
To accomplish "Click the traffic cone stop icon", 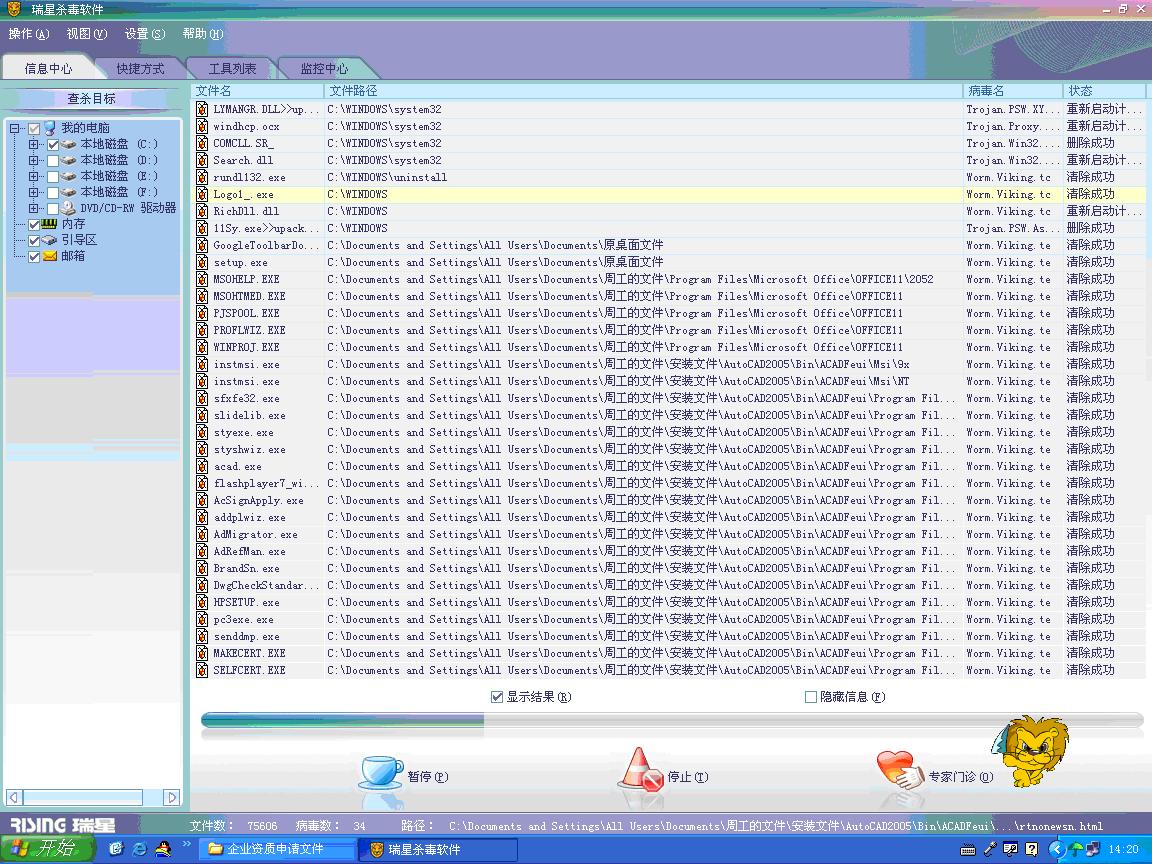I will coord(640,771).
